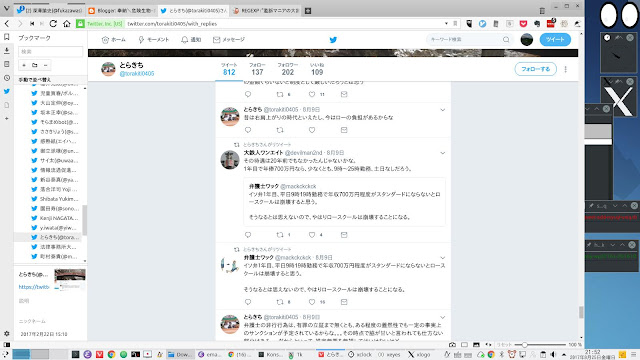Open the モーメント navigation item

(x=153, y=40)
